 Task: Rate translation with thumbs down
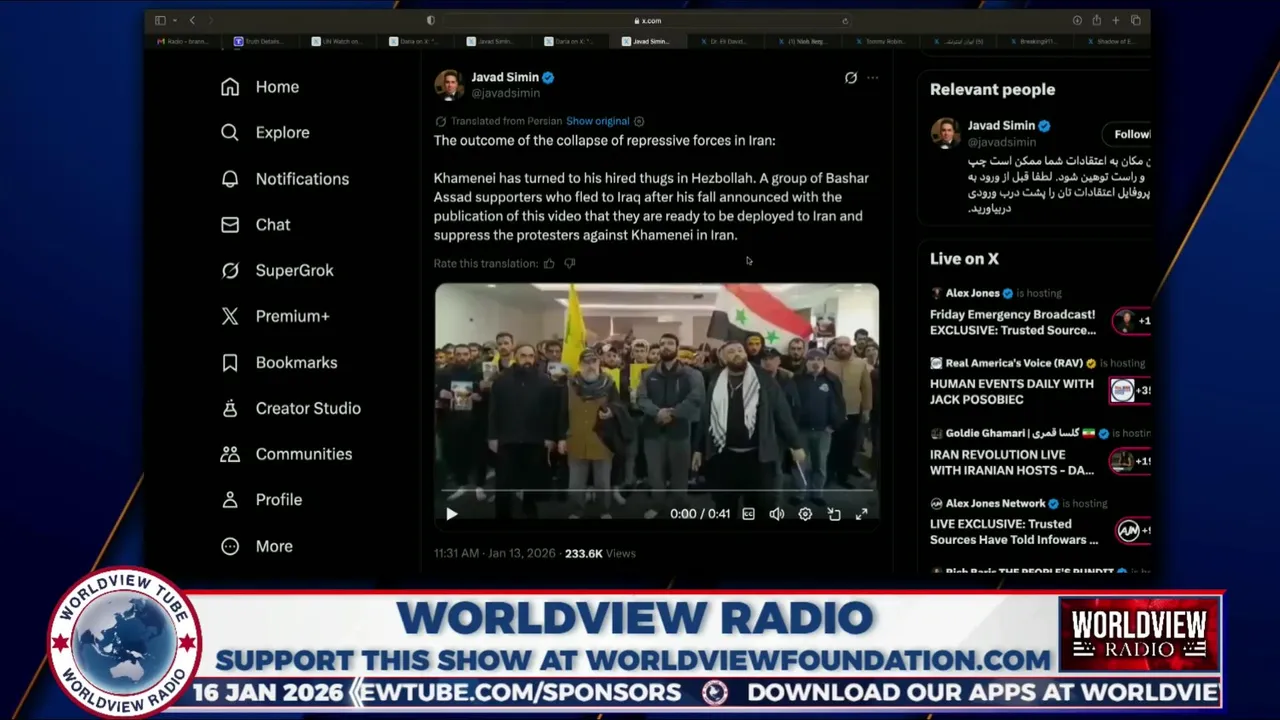569,263
